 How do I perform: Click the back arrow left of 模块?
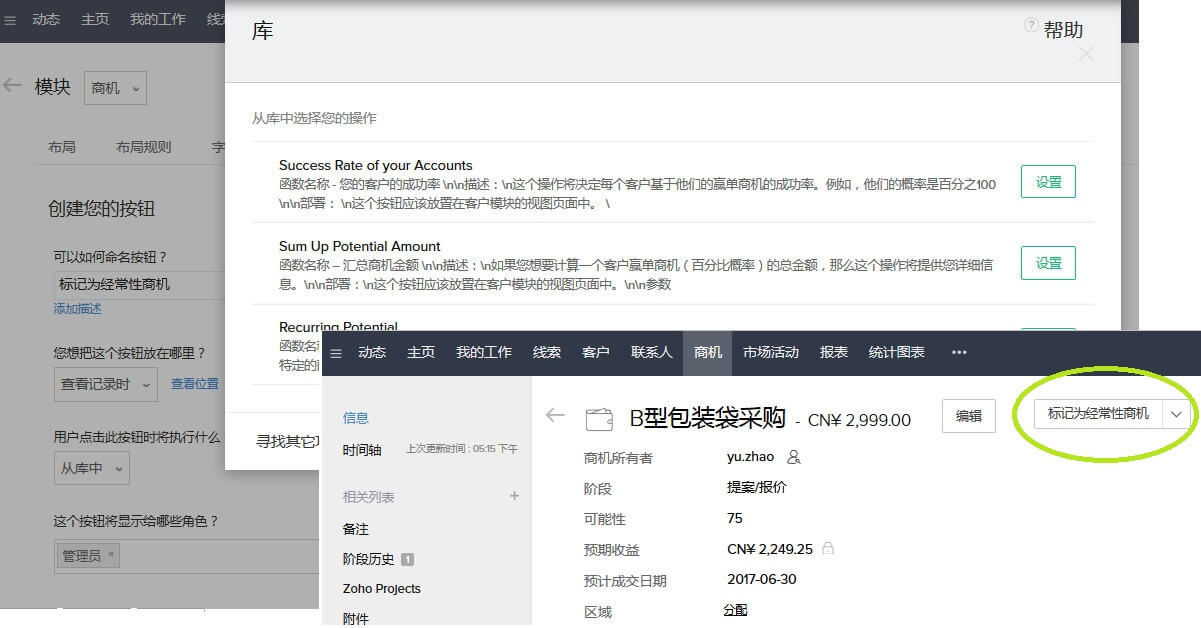pyautogui.click(x=13, y=86)
